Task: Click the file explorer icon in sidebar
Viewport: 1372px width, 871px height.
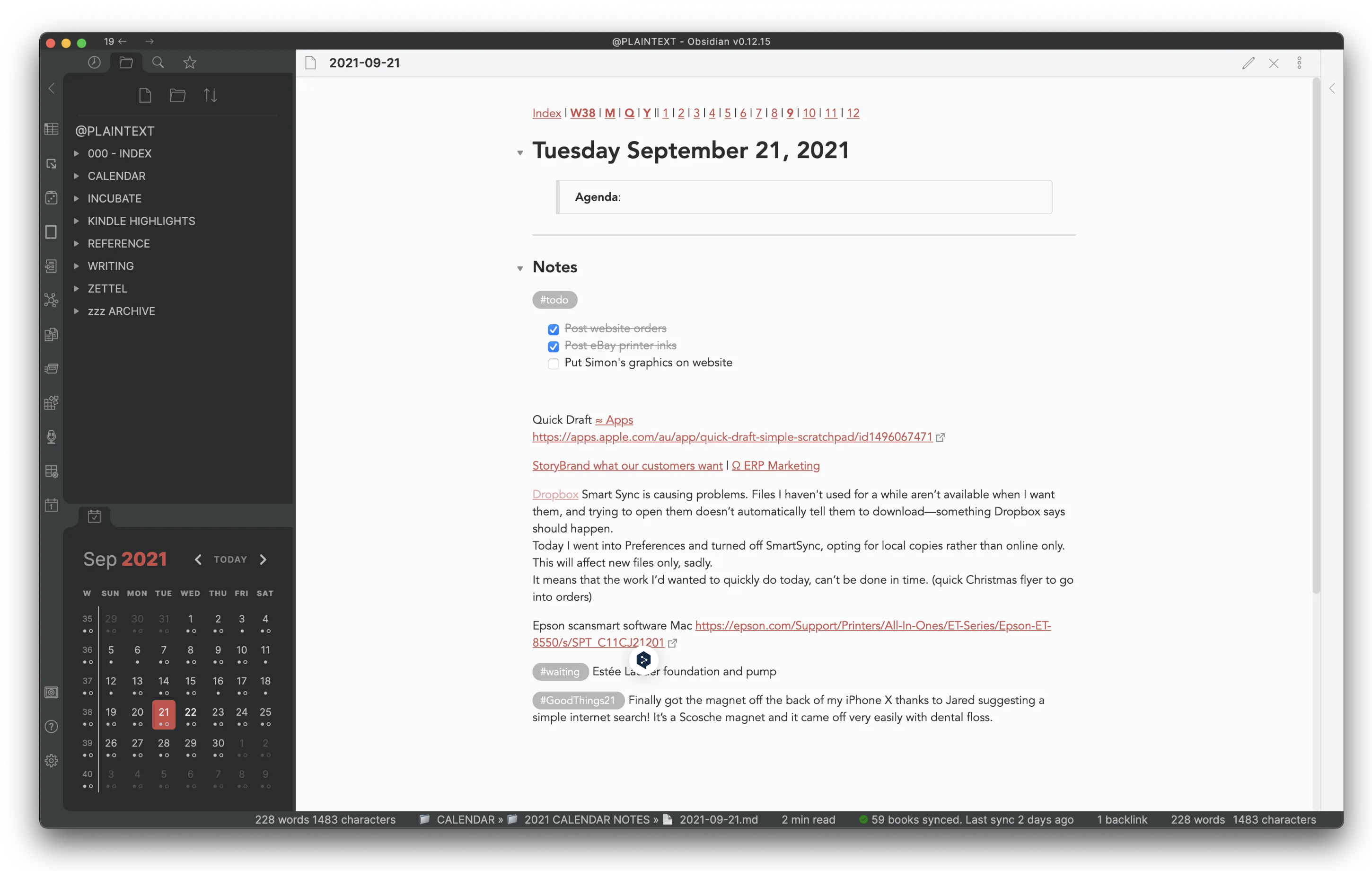Action: point(126,63)
